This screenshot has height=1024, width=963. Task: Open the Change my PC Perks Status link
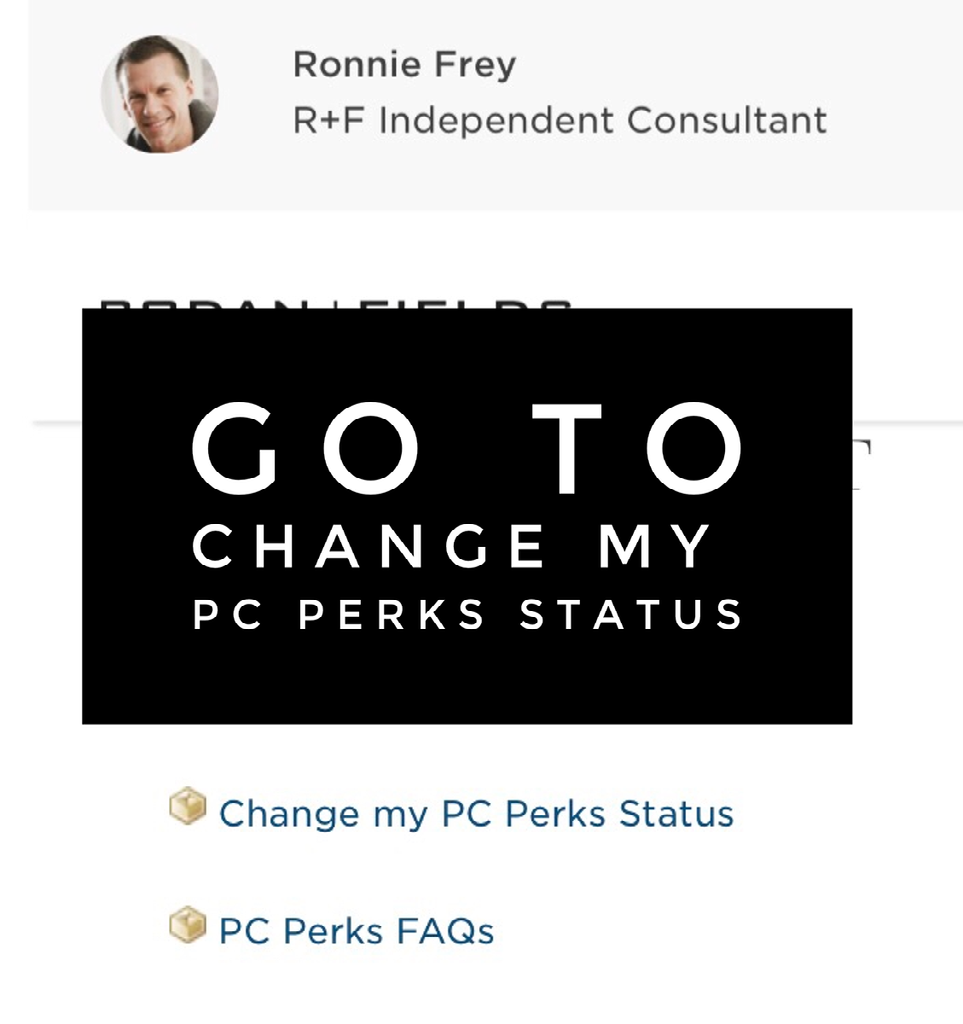point(476,813)
